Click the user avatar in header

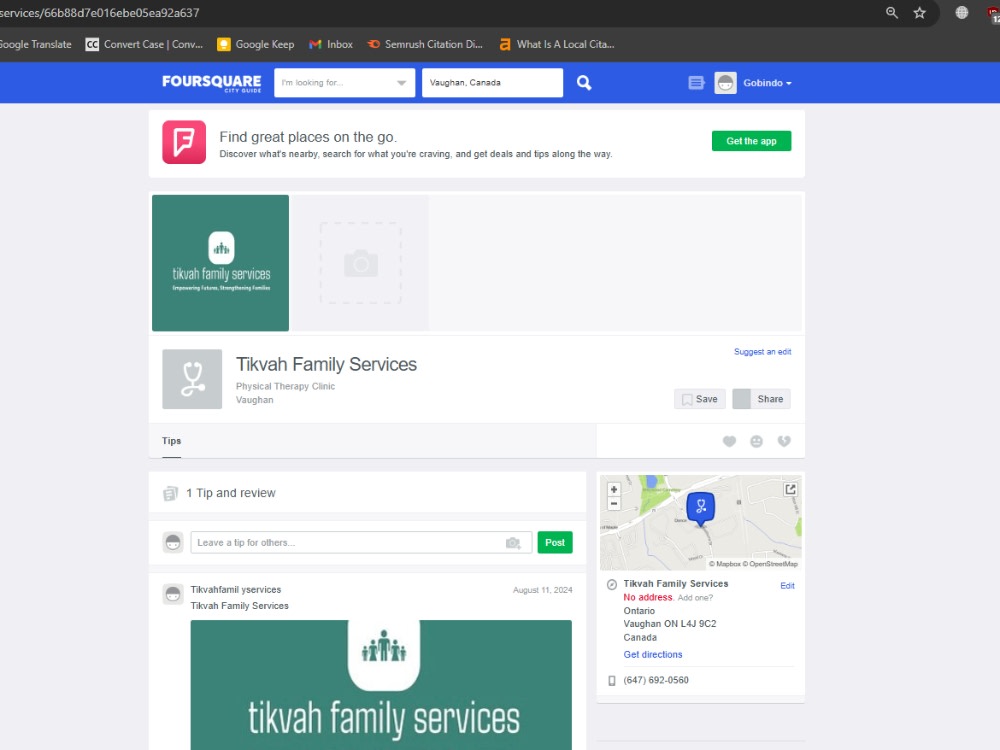[725, 83]
